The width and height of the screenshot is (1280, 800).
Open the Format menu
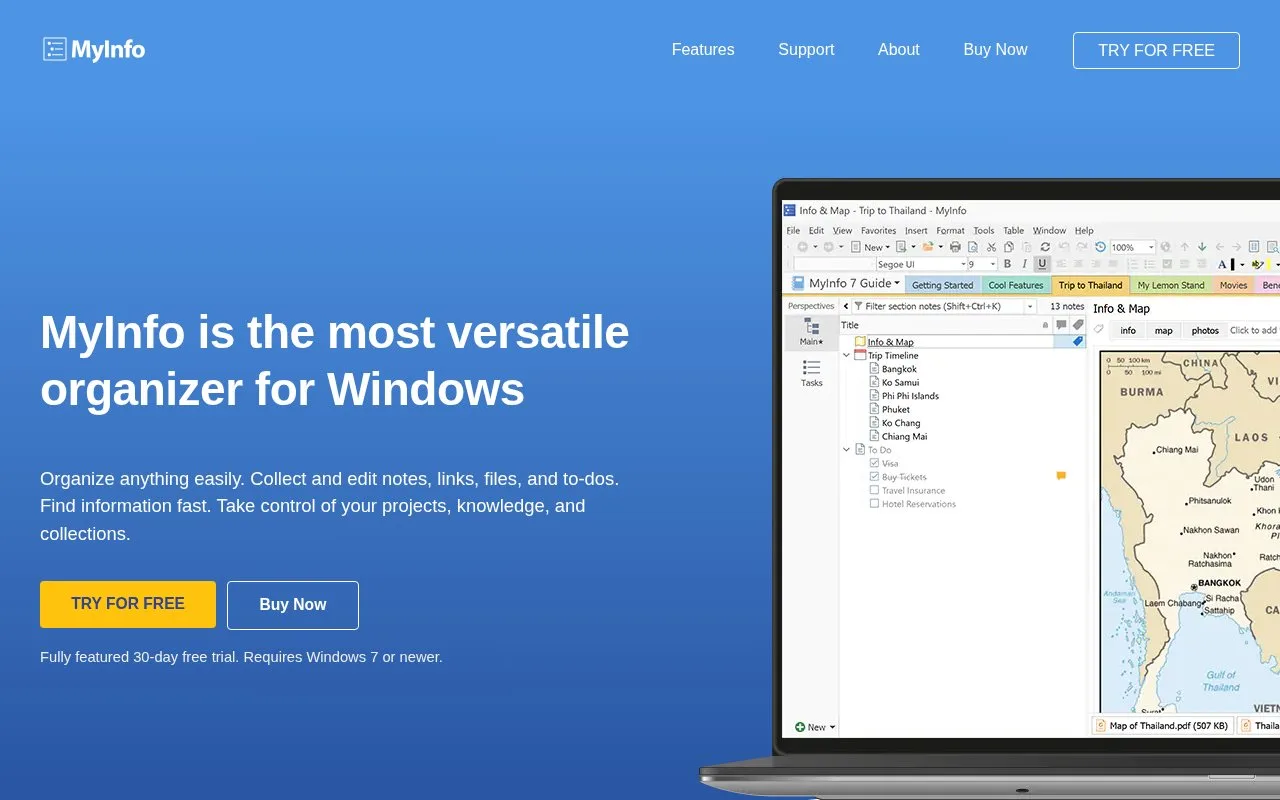click(950, 230)
